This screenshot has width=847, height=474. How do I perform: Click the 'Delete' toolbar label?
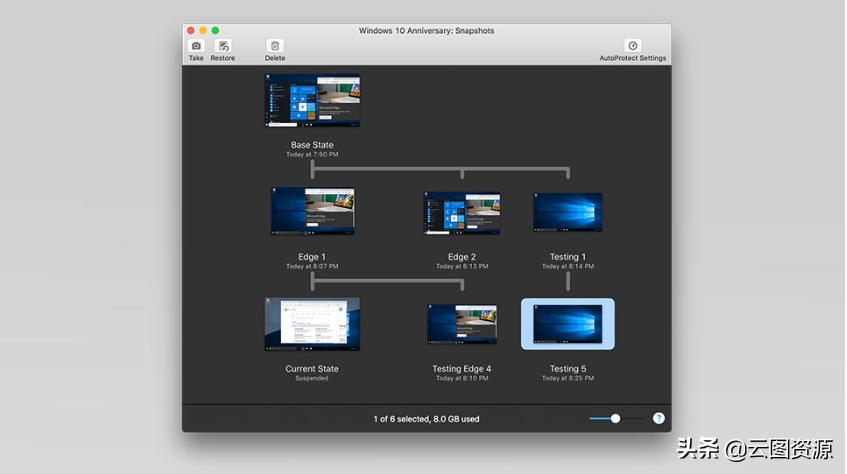click(x=275, y=58)
